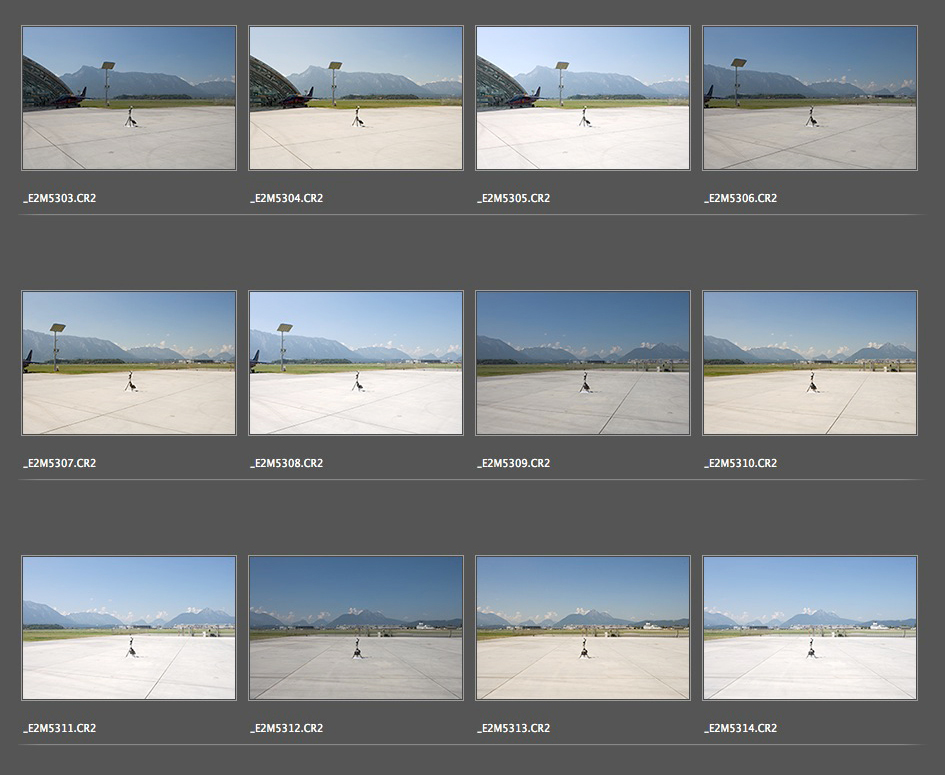This screenshot has height=775, width=945.
Task: Select the _E2M5312.CR2 image thumbnail
Action: pos(356,628)
